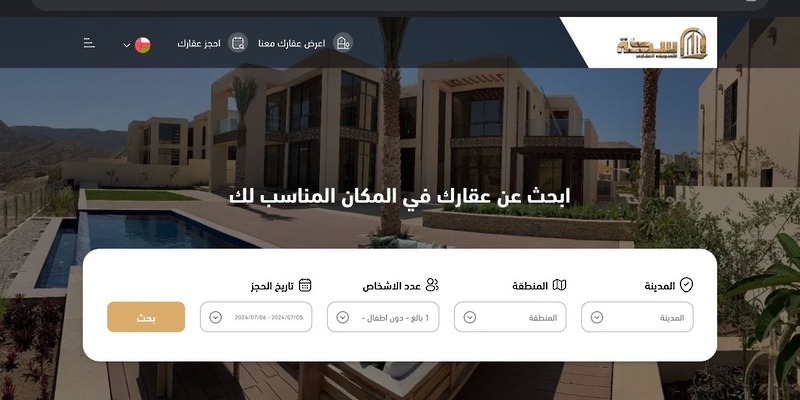Open اعرض عقارك معنا link
This screenshot has width=800, height=400.
pyautogui.click(x=291, y=43)
